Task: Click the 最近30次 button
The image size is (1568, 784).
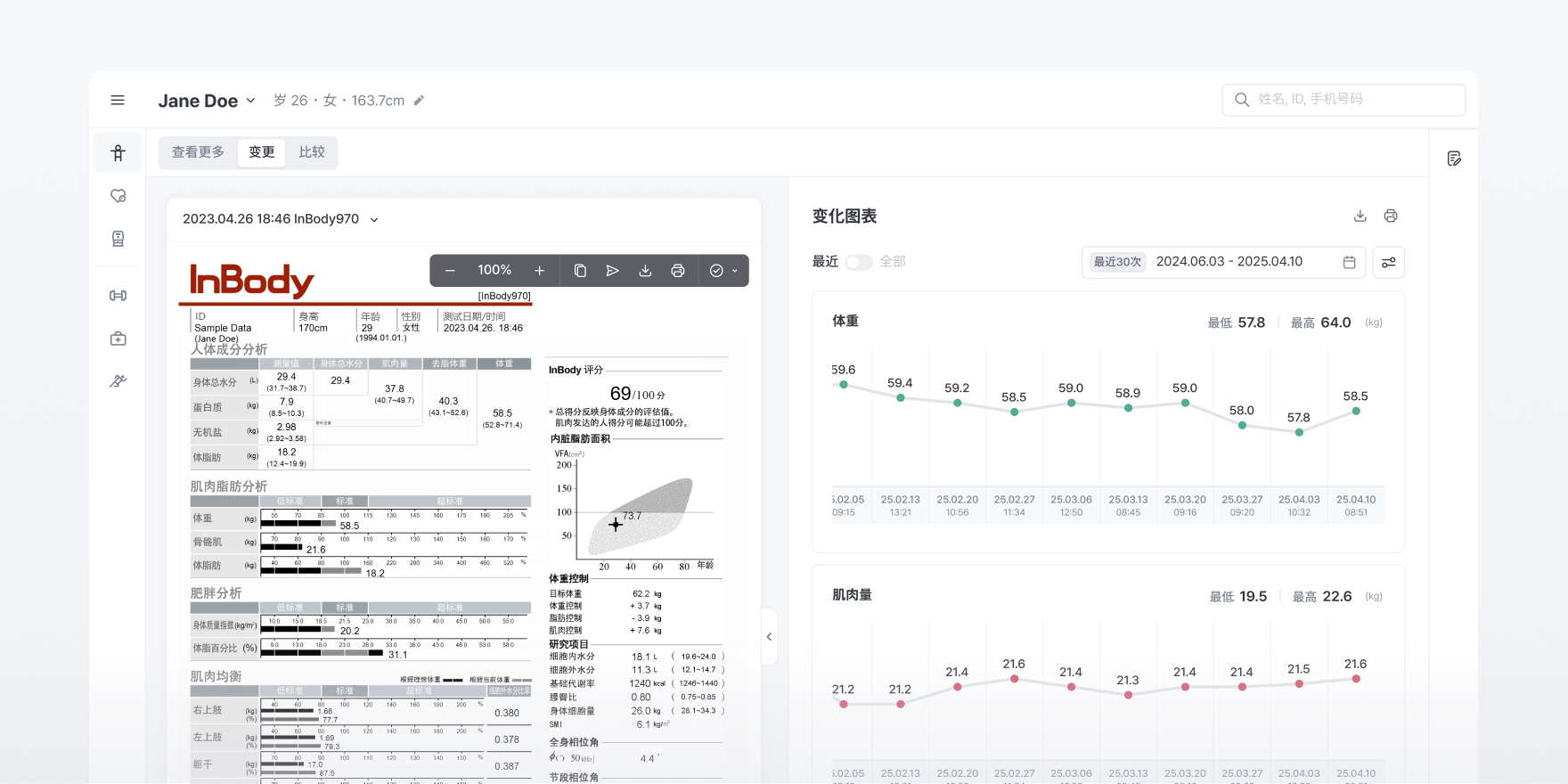Action: 1117,262
